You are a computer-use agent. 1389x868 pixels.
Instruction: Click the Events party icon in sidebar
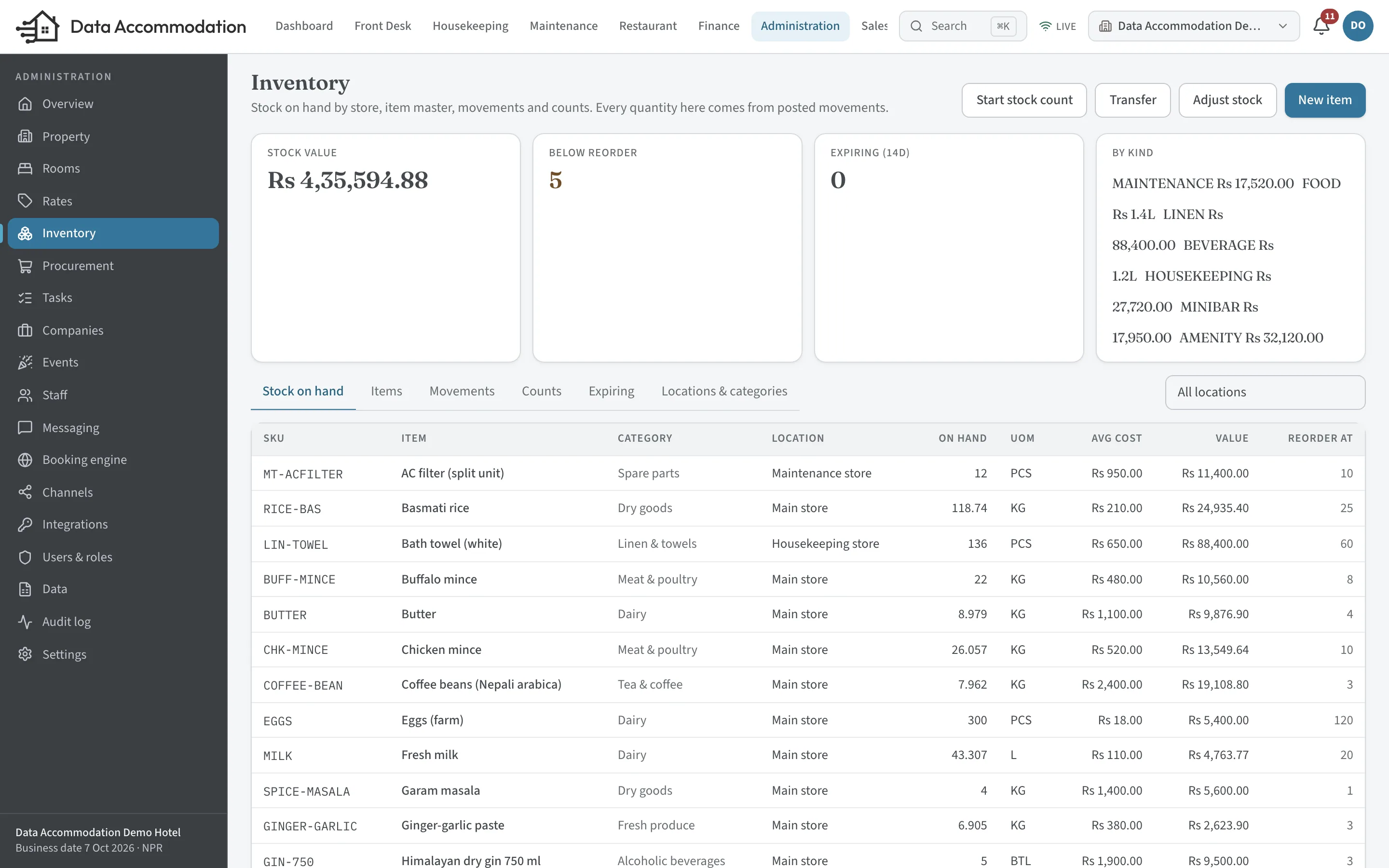25,362
